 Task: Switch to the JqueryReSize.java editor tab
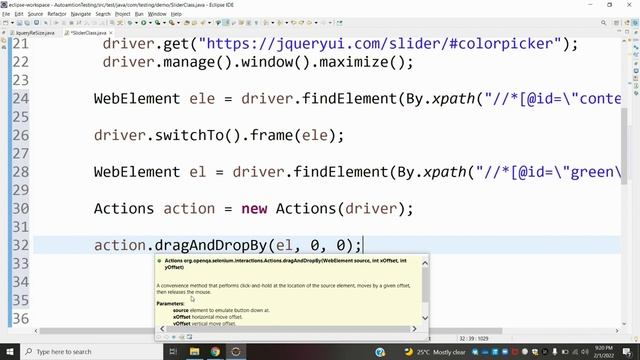click(x=34, y=33)
